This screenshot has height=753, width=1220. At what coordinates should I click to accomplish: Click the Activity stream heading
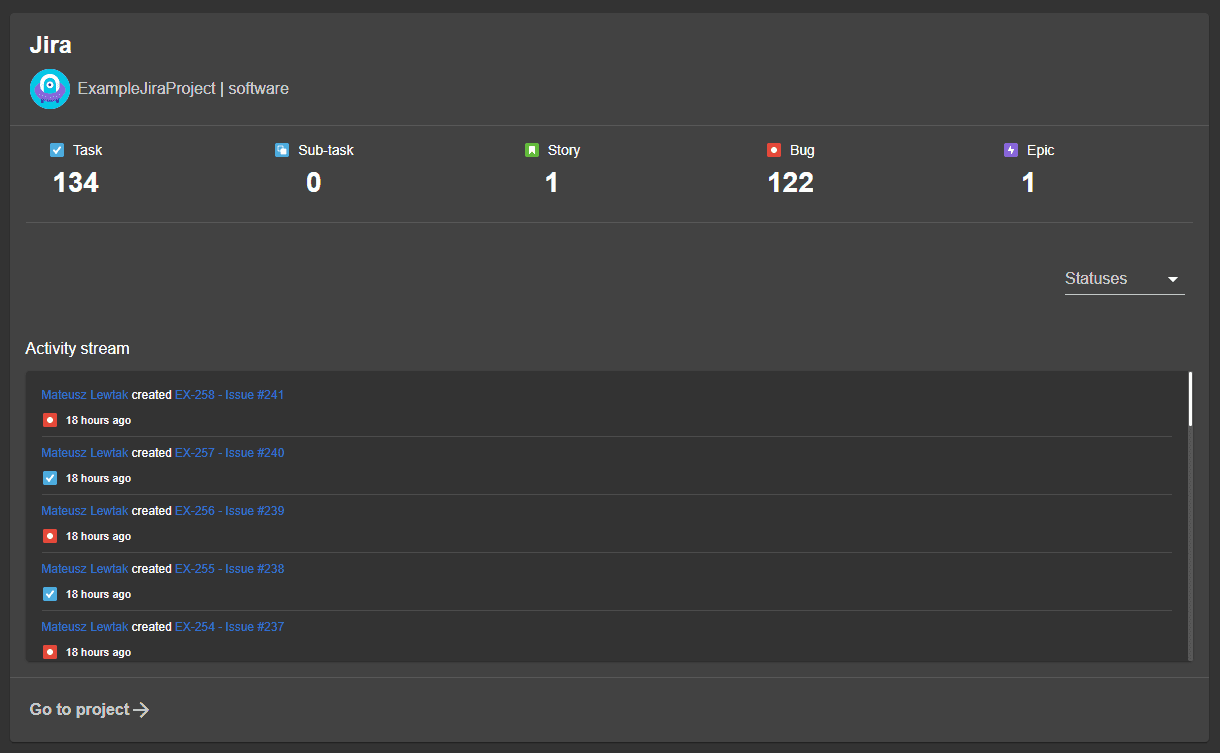77,349
